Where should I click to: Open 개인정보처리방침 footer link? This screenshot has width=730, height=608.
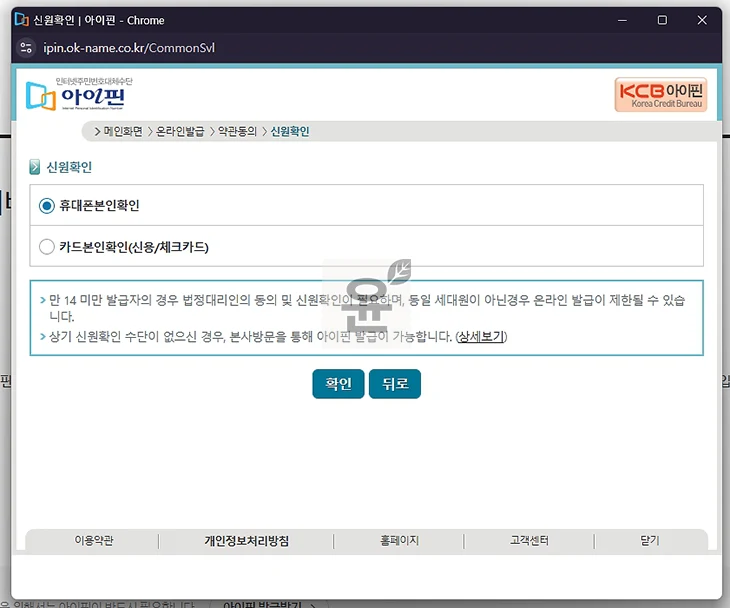tap(246, 540)
